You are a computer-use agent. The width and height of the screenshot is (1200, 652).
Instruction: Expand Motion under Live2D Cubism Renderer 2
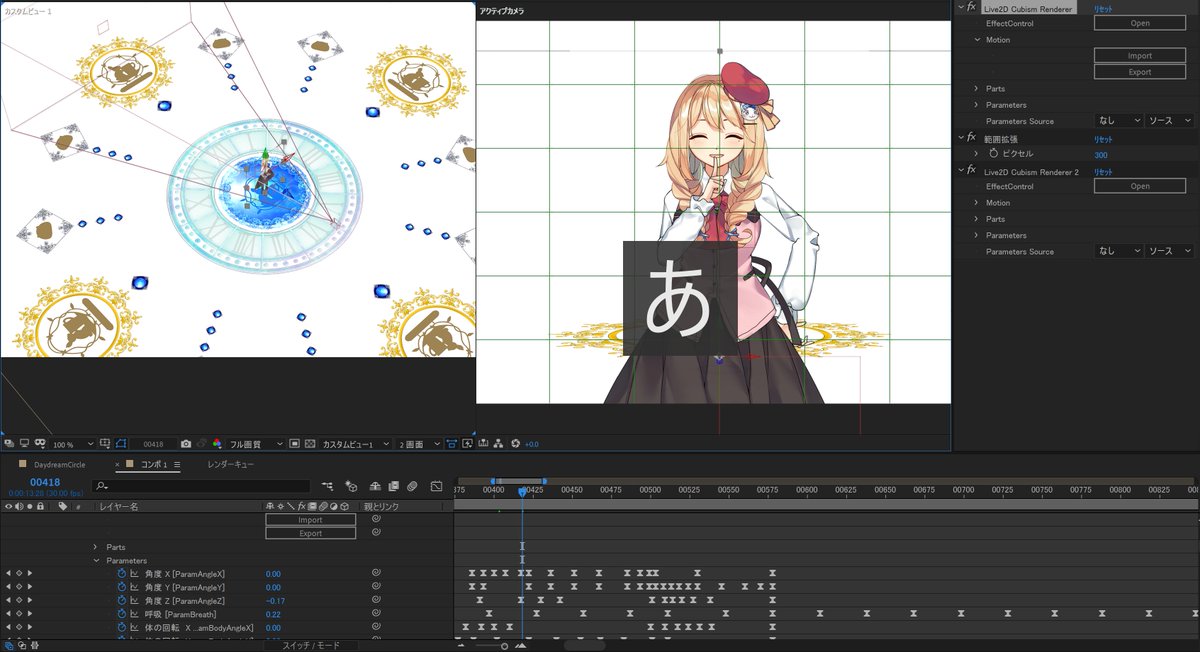click(x=977, y=203)
